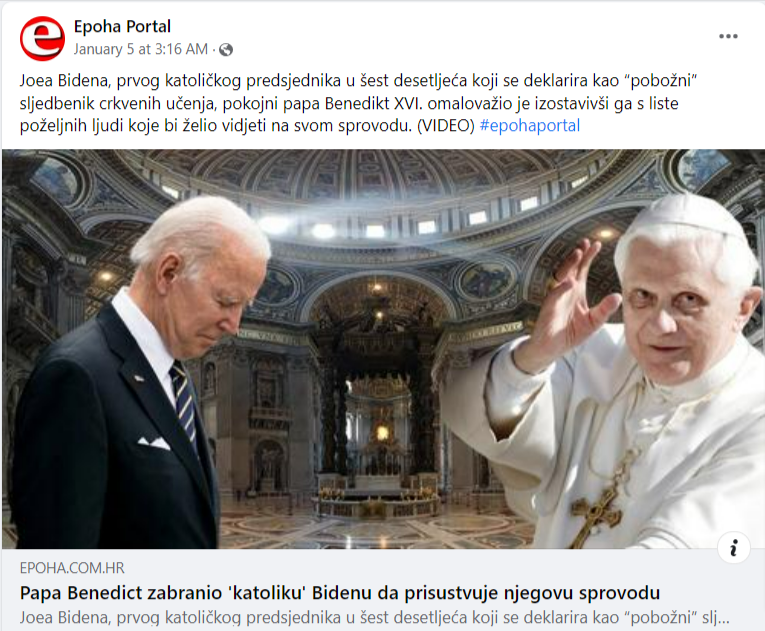Click 'Joea Bidena' at the post text start
The height and width of the screenshot is (631, 765).
[x=64, y=81]
